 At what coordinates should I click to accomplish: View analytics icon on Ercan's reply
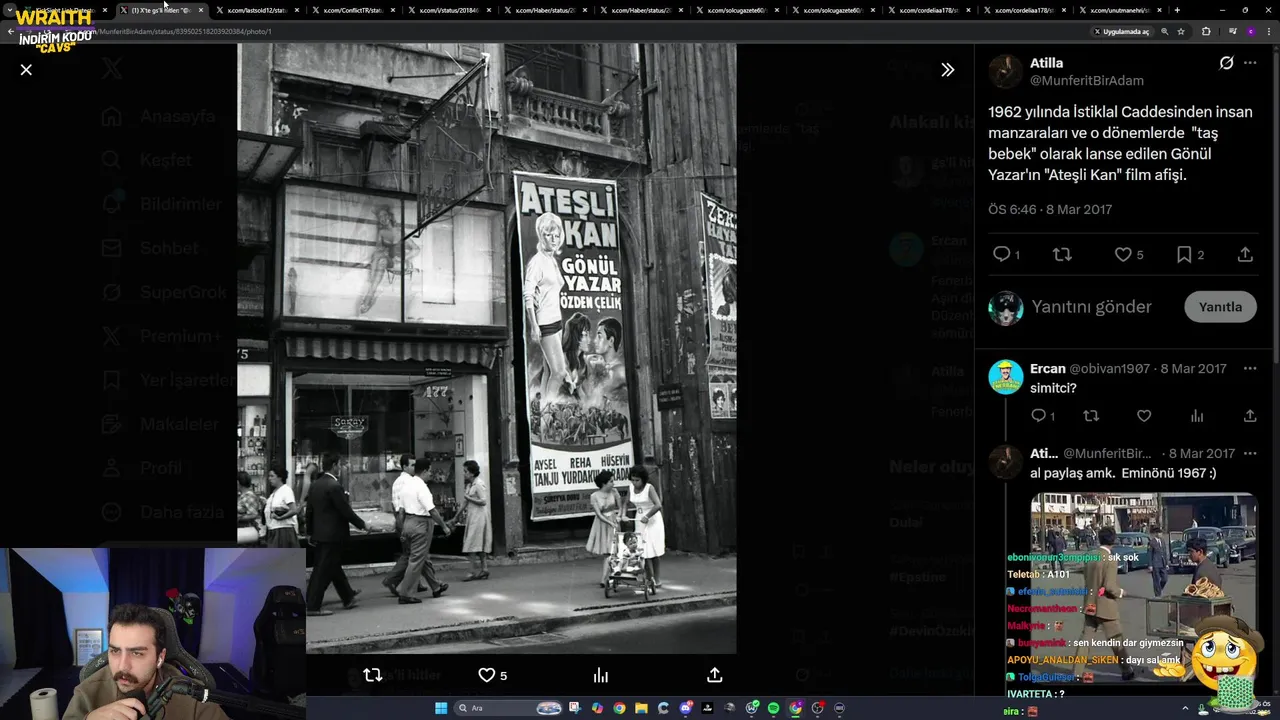(1197, 416)
